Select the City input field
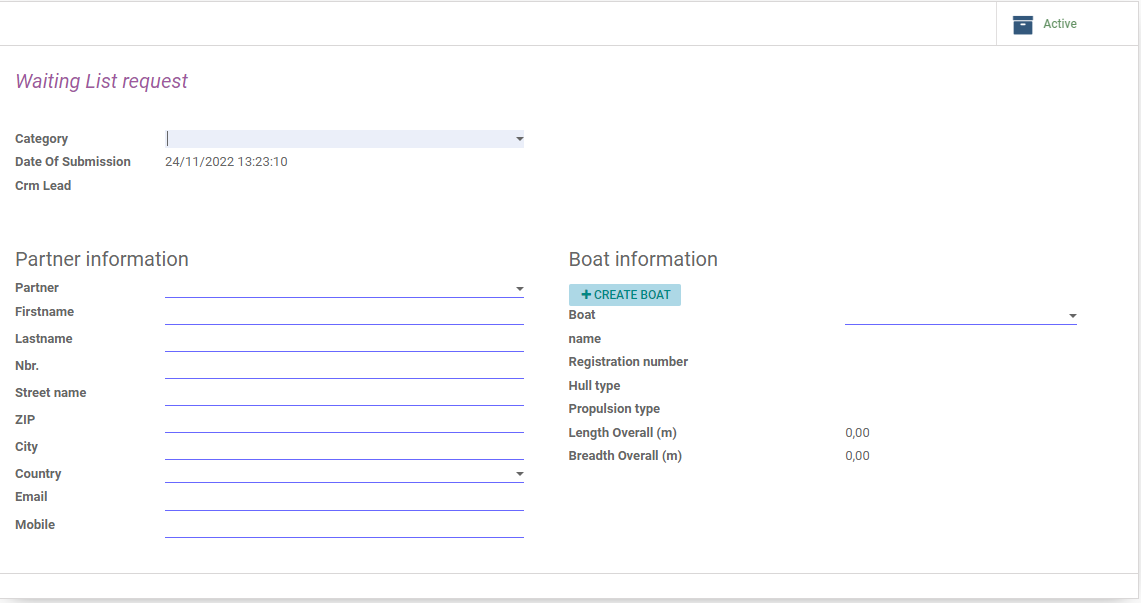This screenshot has height=603, width=1141. [x=344, y=450]
